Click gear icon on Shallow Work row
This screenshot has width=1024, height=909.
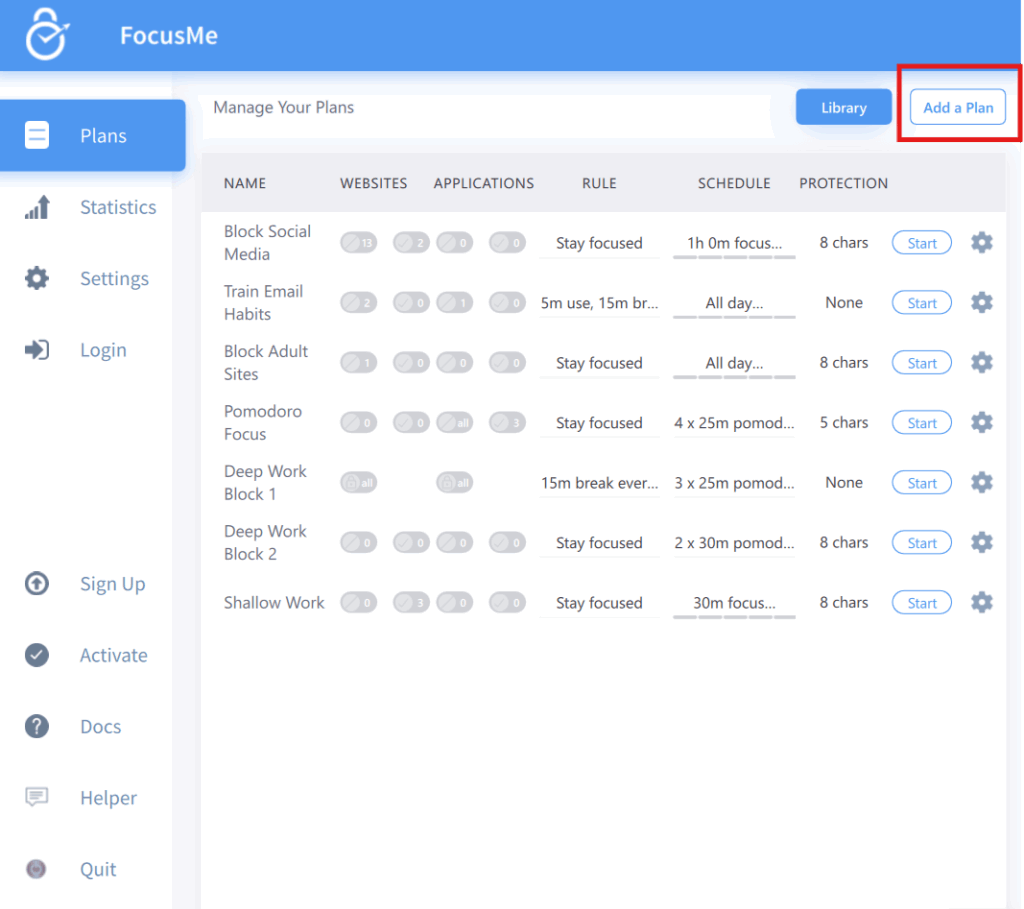point(982,603)
